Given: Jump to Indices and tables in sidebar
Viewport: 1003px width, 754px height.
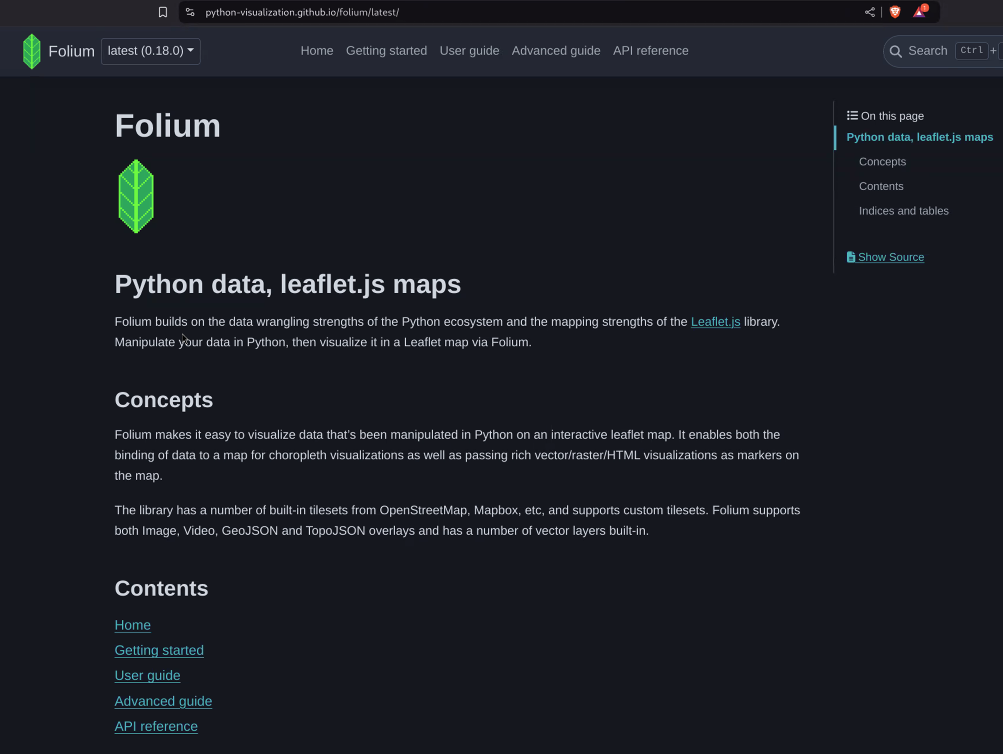Looking at the screenshot, I should pos(903,211).
